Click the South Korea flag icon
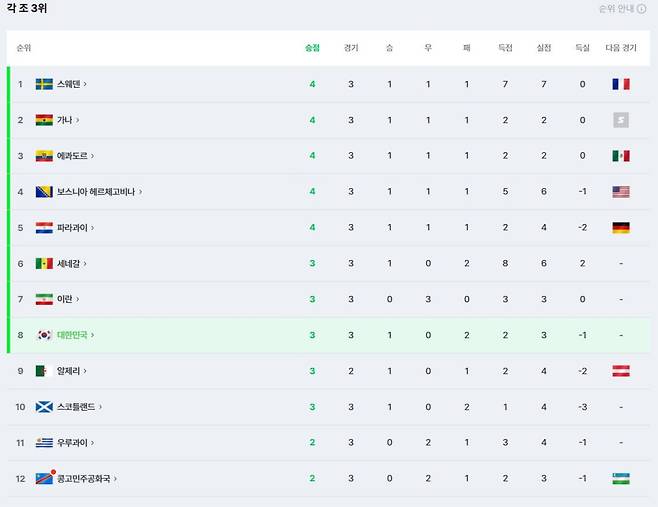 point(44,335)
